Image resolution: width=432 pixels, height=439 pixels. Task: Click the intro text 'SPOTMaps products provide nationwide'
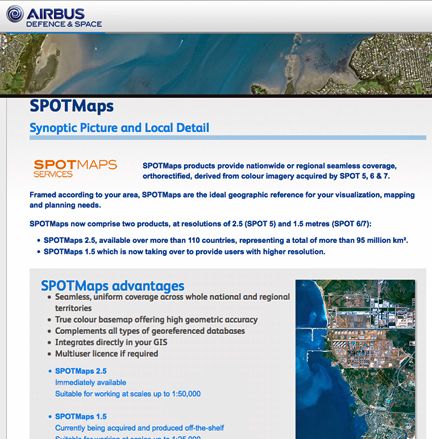pyautogui.click(x=269, y=171)
